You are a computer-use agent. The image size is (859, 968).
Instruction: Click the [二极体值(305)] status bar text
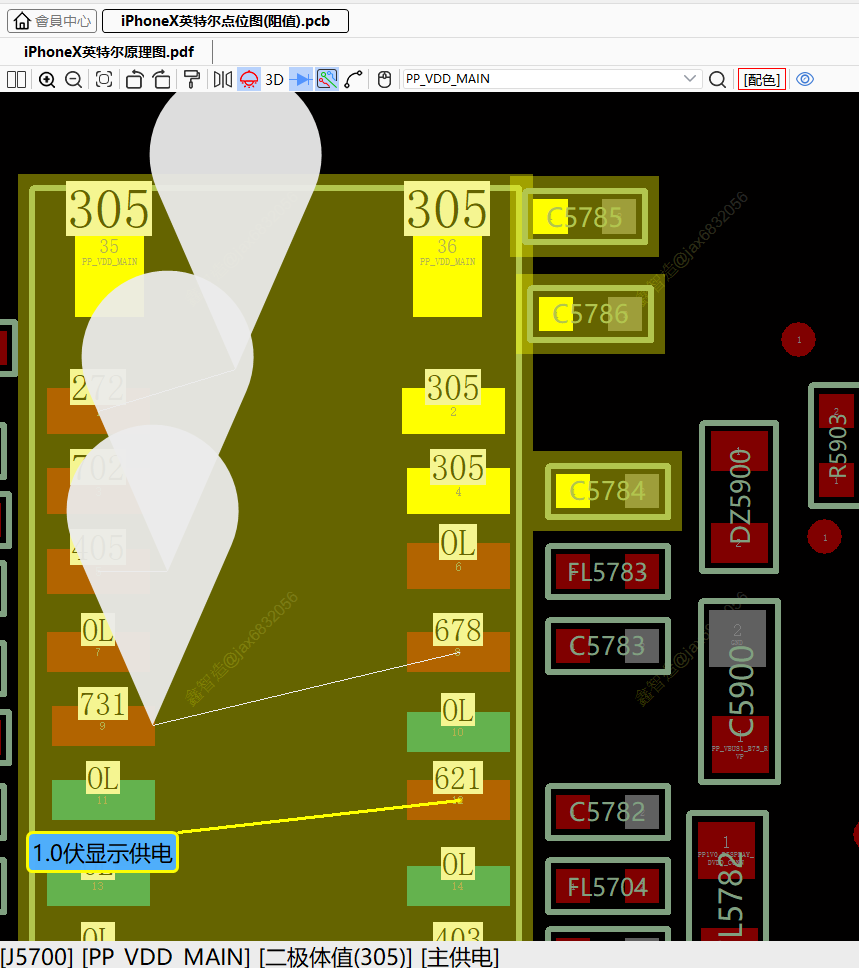click(335, 956)
